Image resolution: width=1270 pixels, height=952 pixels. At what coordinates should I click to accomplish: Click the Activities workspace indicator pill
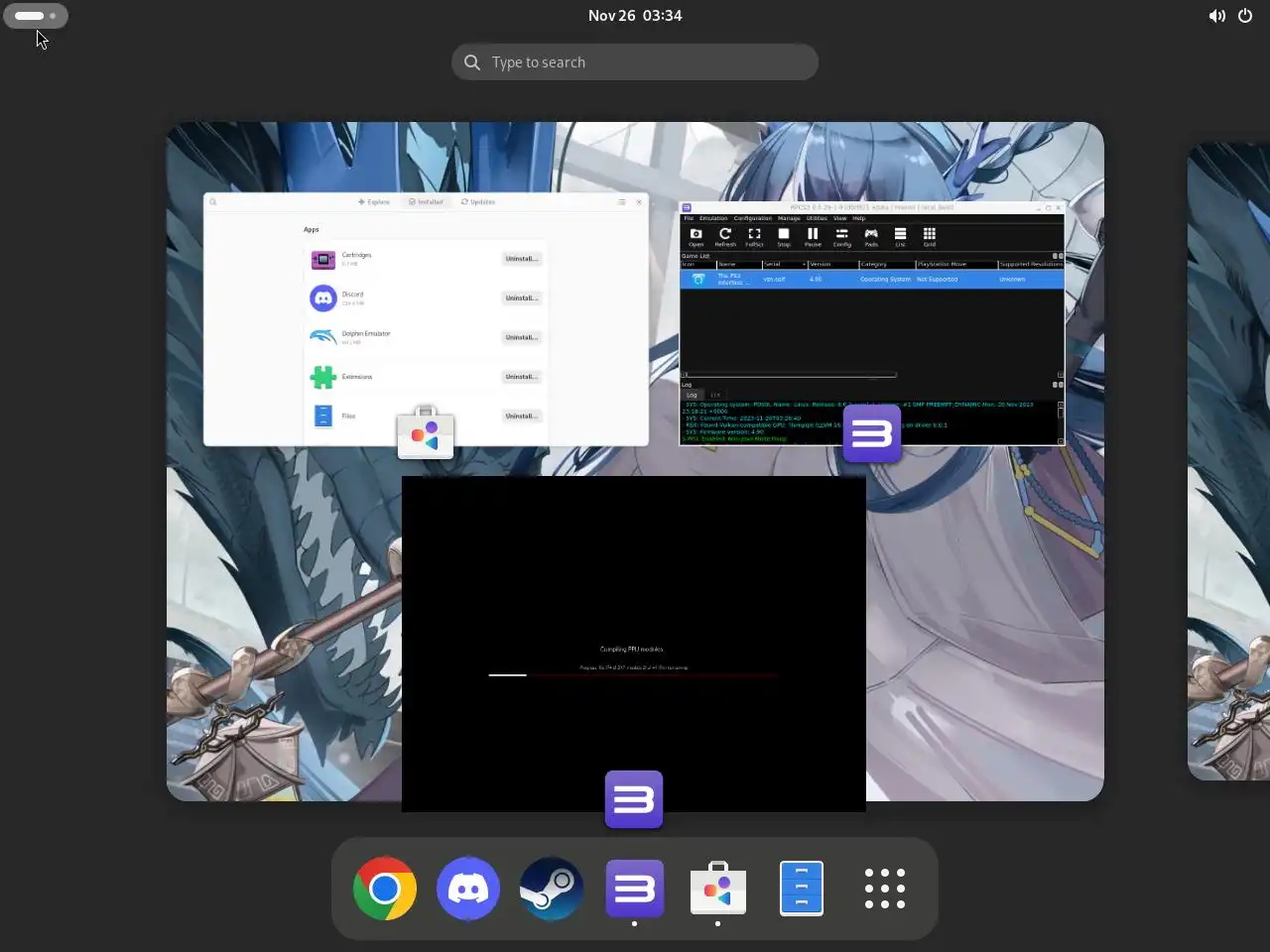click(x=36, y=16)
